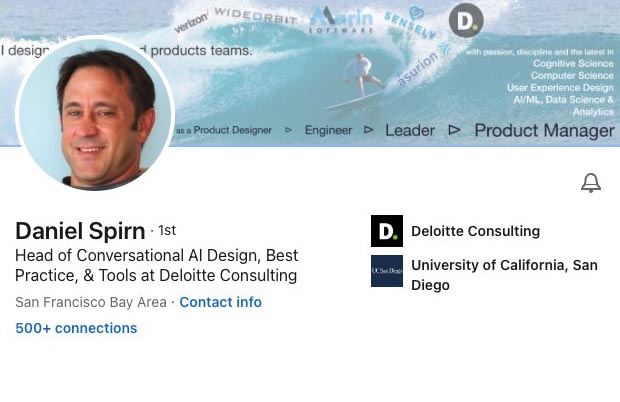Click the notification bell icon
This screenshot has width=620, height=402.
pyautogui.click(x=591, y=183)
